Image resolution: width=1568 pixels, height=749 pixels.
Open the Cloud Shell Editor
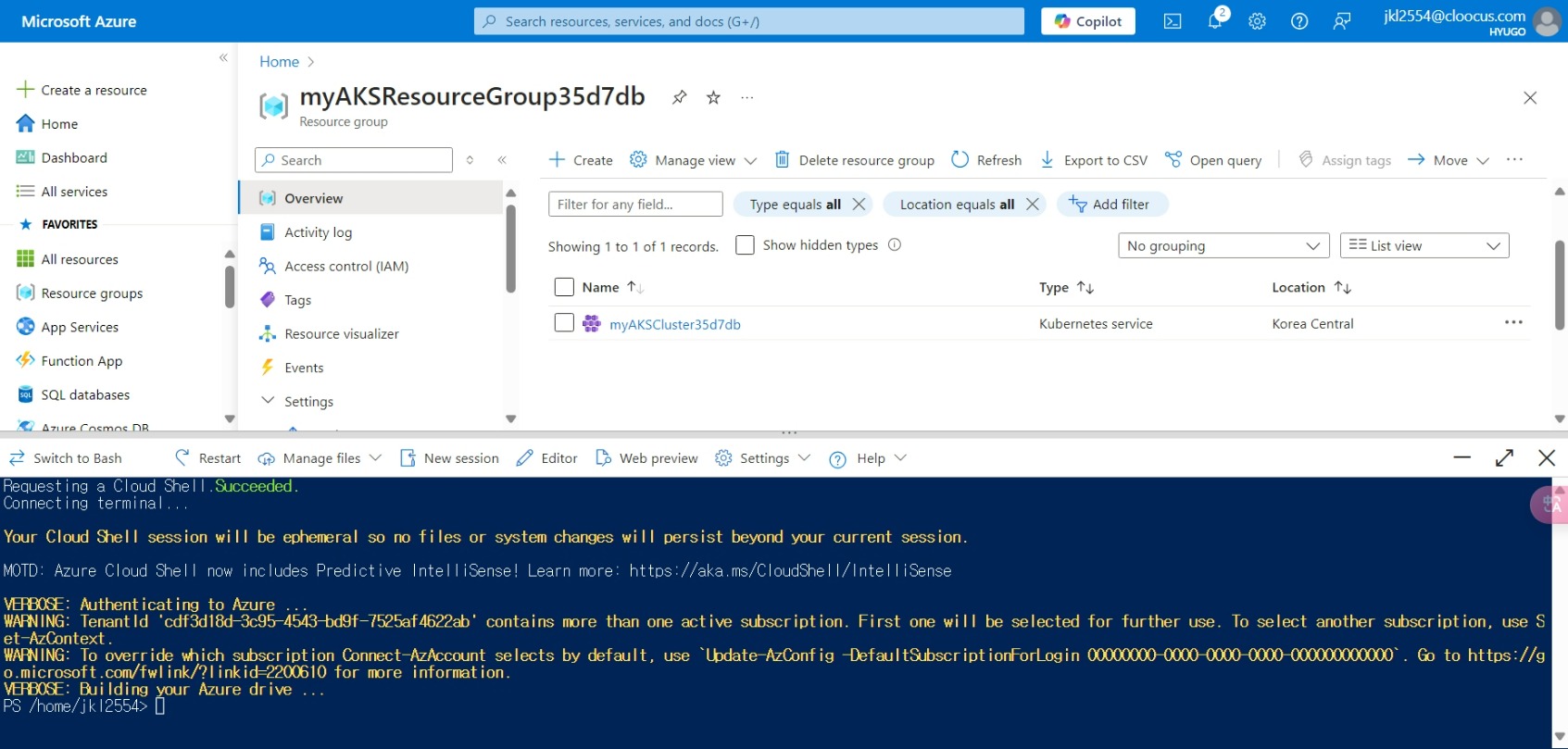(x=546, y=457)
